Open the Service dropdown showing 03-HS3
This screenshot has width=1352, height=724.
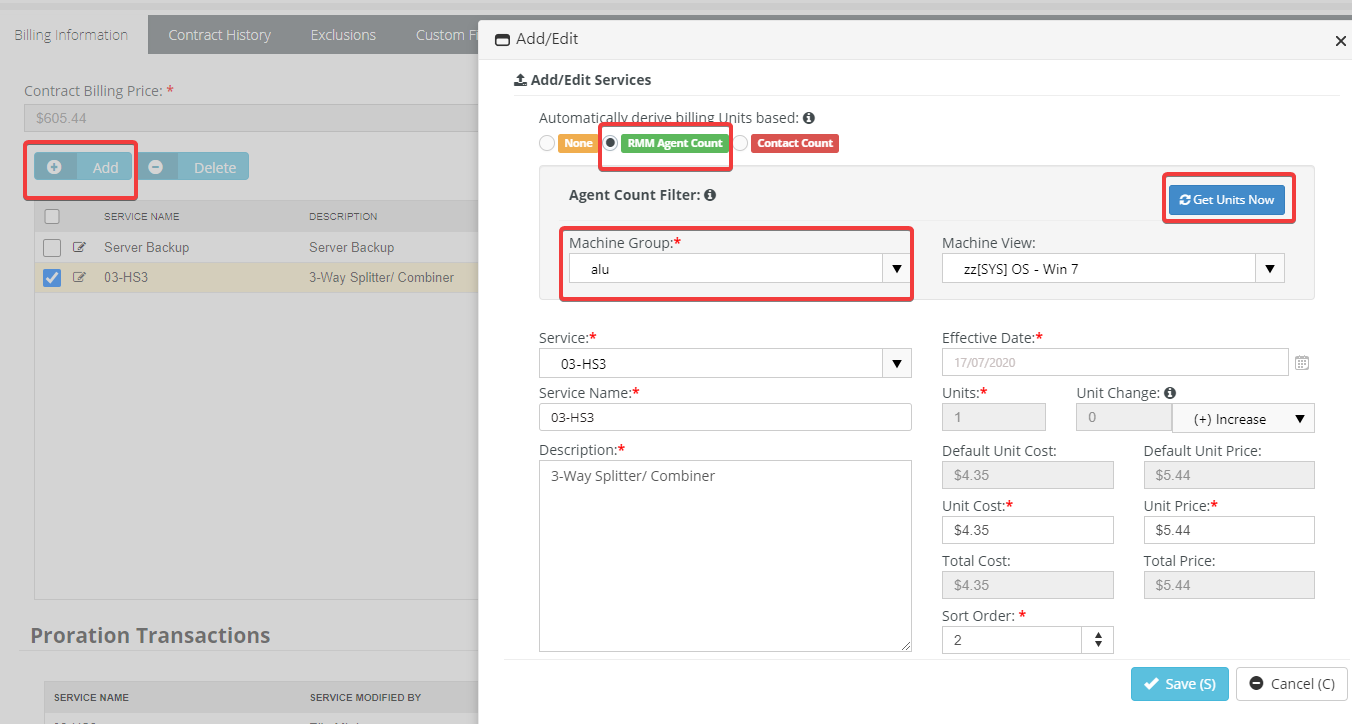click(896, 364)
